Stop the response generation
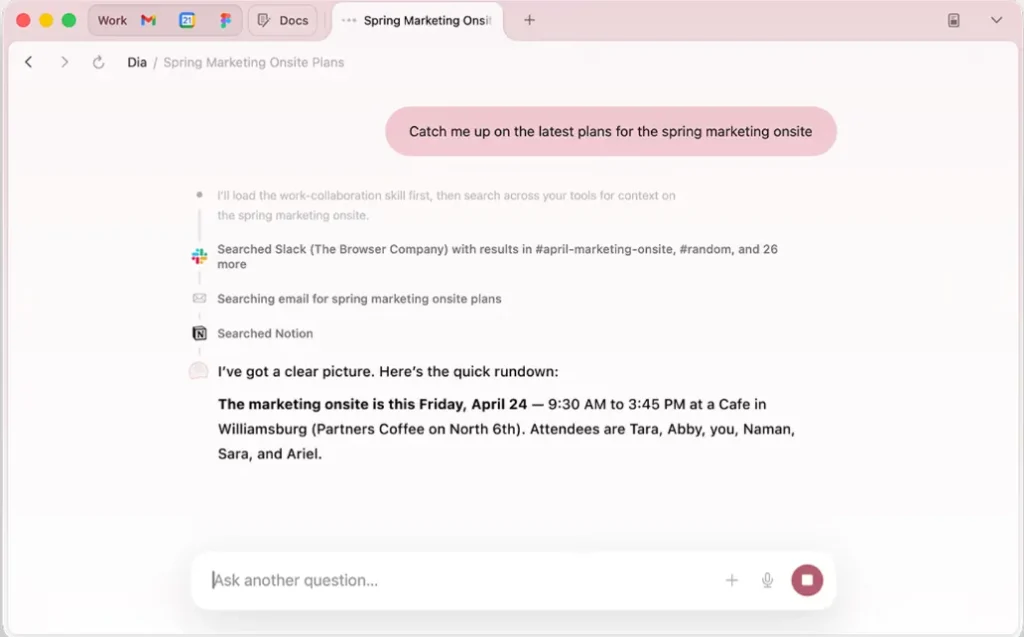 tap(807, 580)
